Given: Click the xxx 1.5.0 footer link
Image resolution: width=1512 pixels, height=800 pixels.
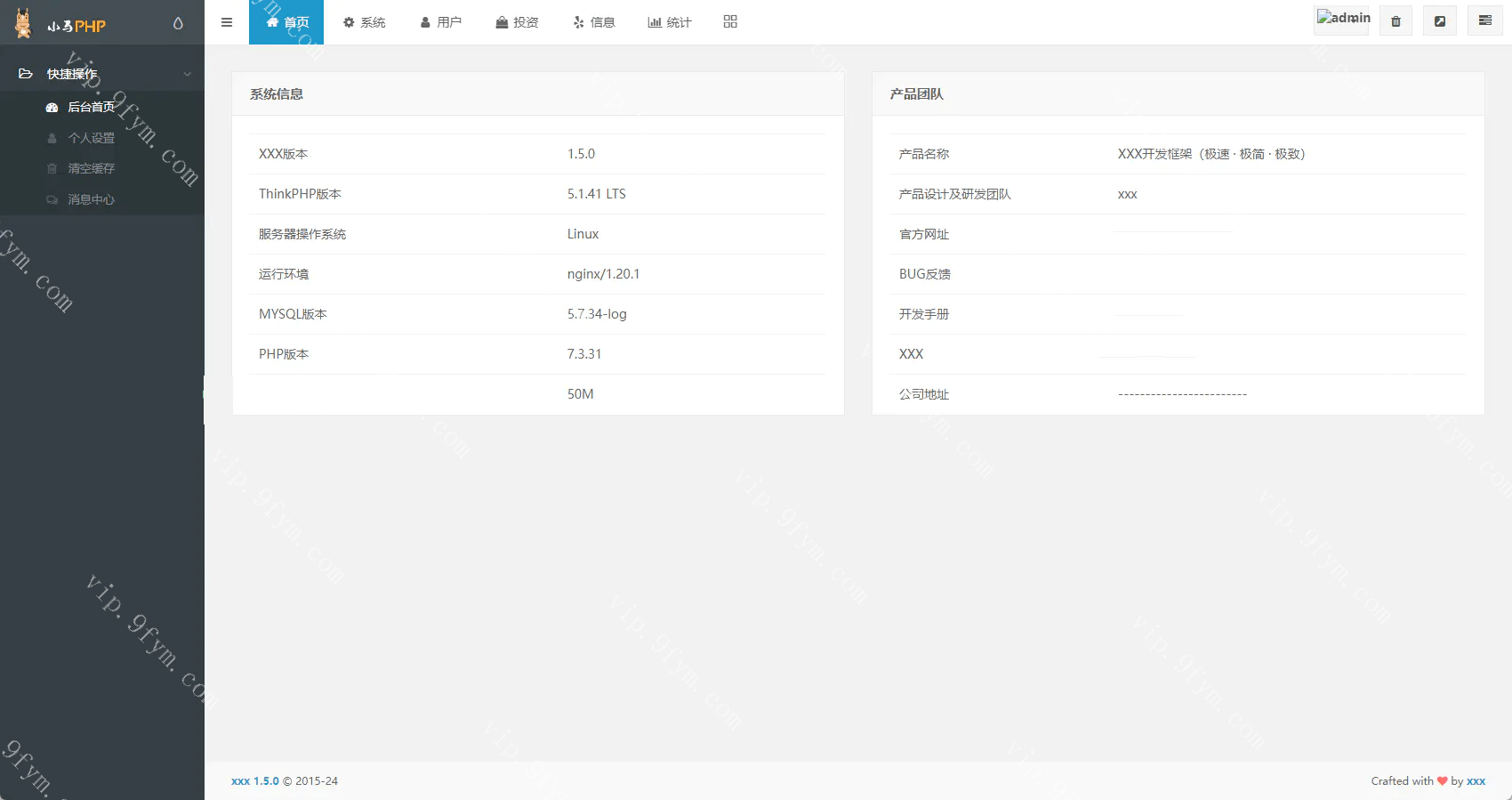Looking at the screenshot, I should pos(254,781).
